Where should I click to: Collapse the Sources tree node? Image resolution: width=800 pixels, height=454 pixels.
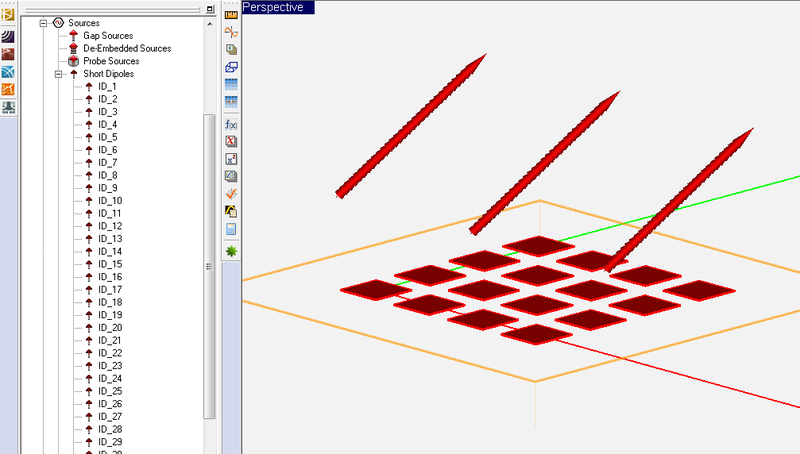(43, 23)
